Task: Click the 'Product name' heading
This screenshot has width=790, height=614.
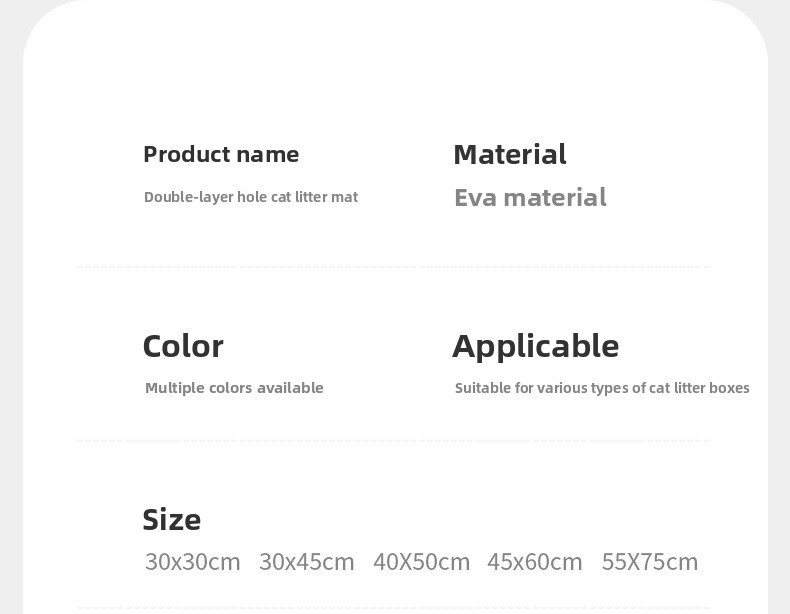Action: (x=221, y=154)
